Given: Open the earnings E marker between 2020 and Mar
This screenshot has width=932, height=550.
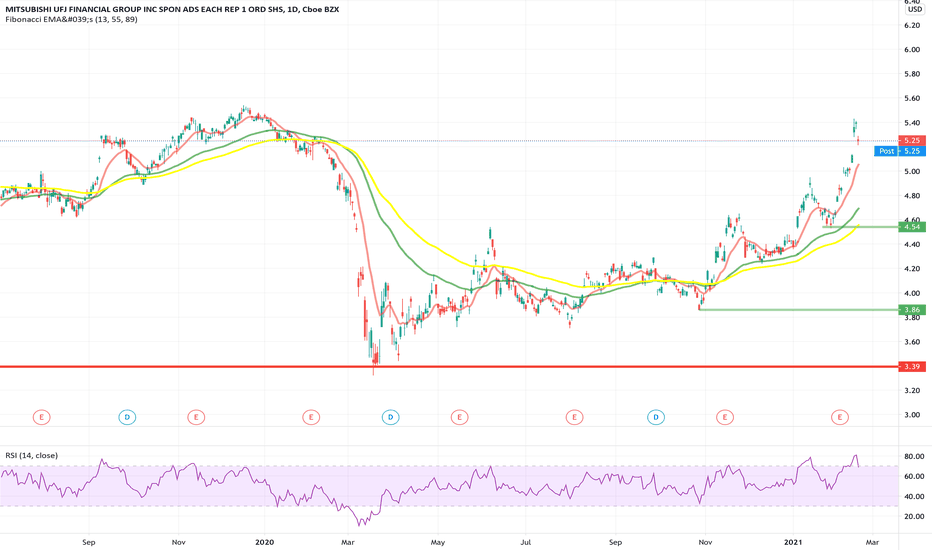Looking at the screenshot, I should (x=311, y=417).
